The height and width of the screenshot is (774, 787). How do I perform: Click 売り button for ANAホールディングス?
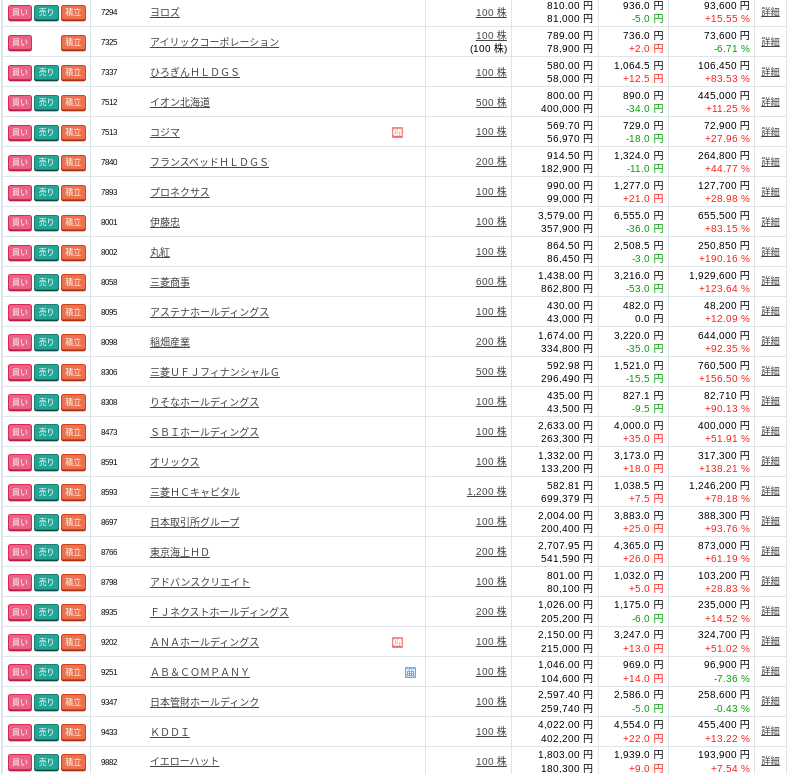tap(46, 642)
